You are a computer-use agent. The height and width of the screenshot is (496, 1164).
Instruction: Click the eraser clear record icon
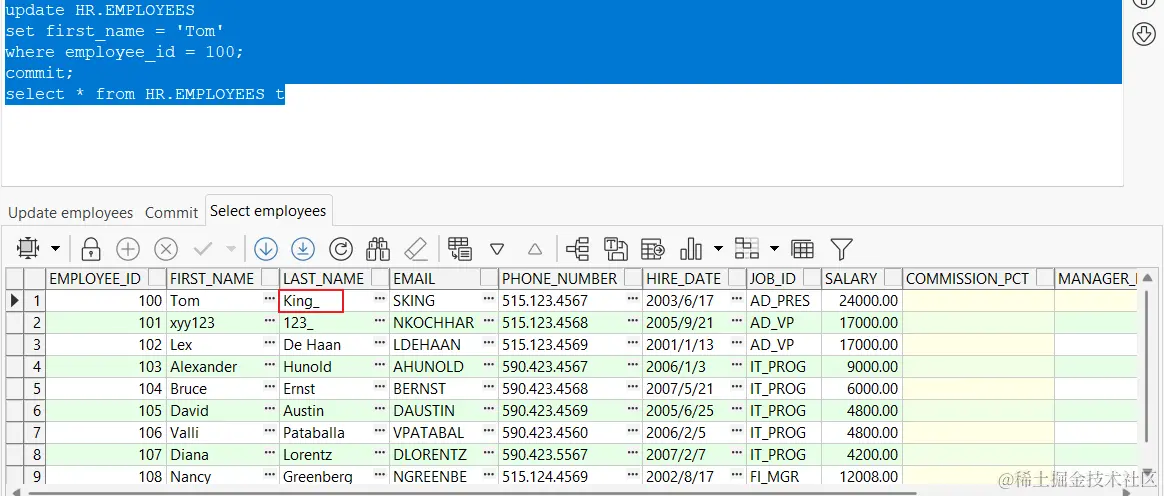tap(416, 249)
